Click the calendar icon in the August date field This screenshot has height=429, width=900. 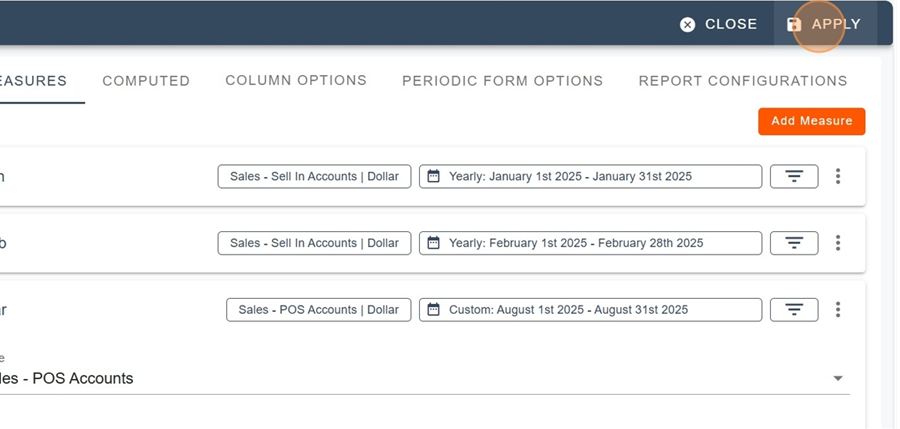[x=433, y=310]
